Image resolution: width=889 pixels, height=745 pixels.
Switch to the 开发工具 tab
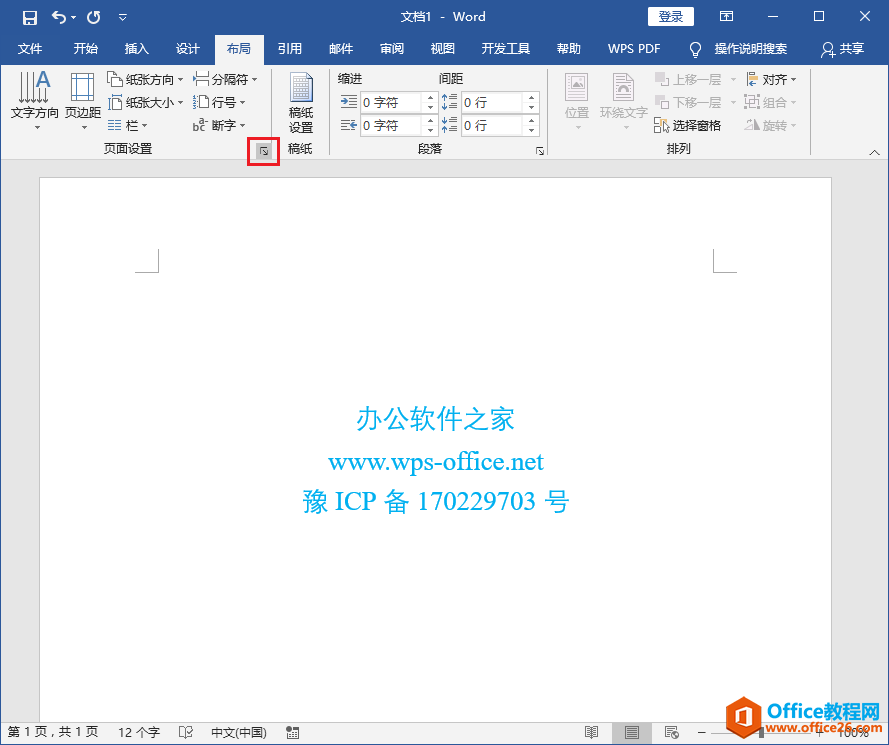click(x=506, y=49)
